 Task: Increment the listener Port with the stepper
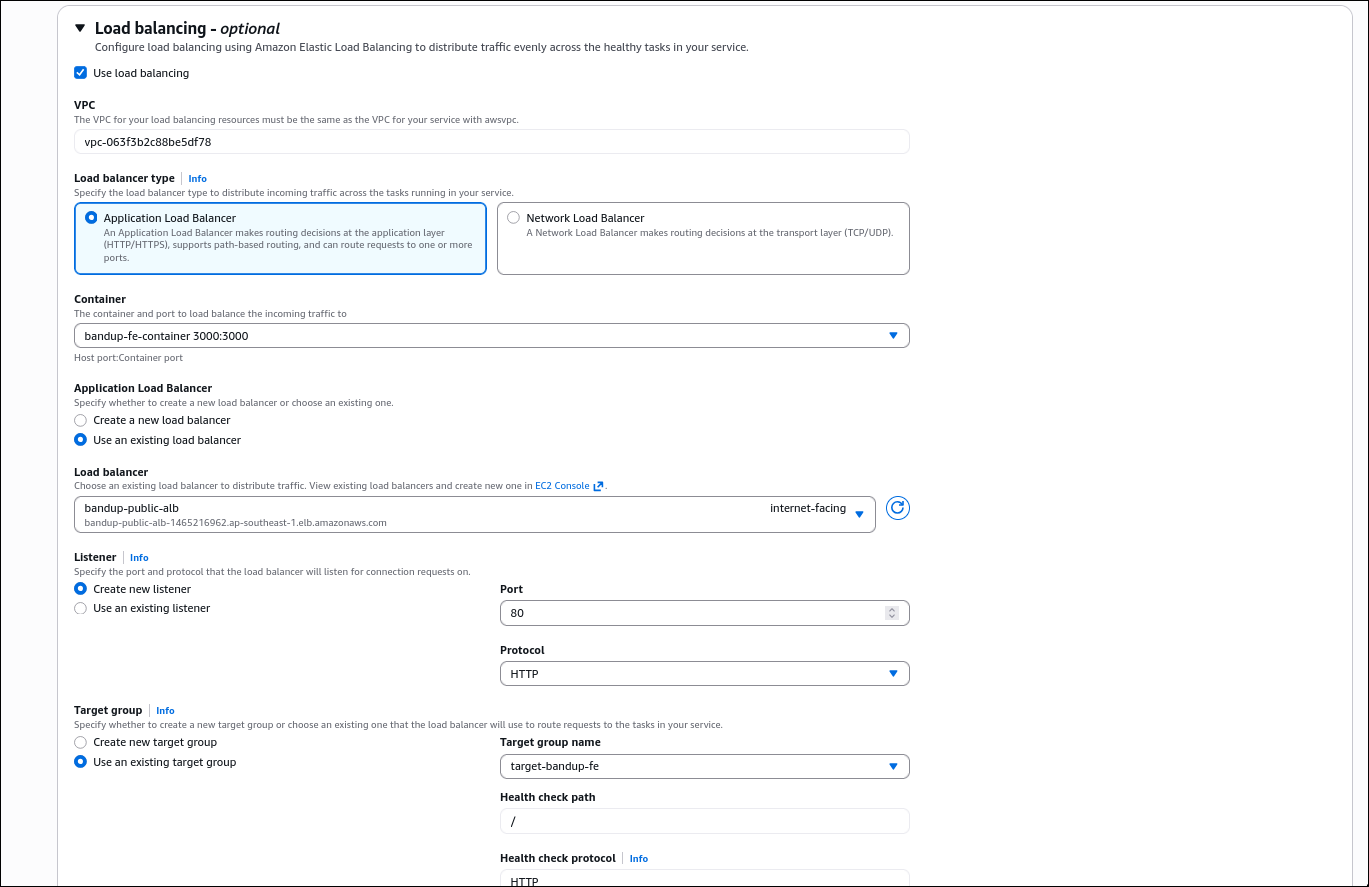point(891,608)
